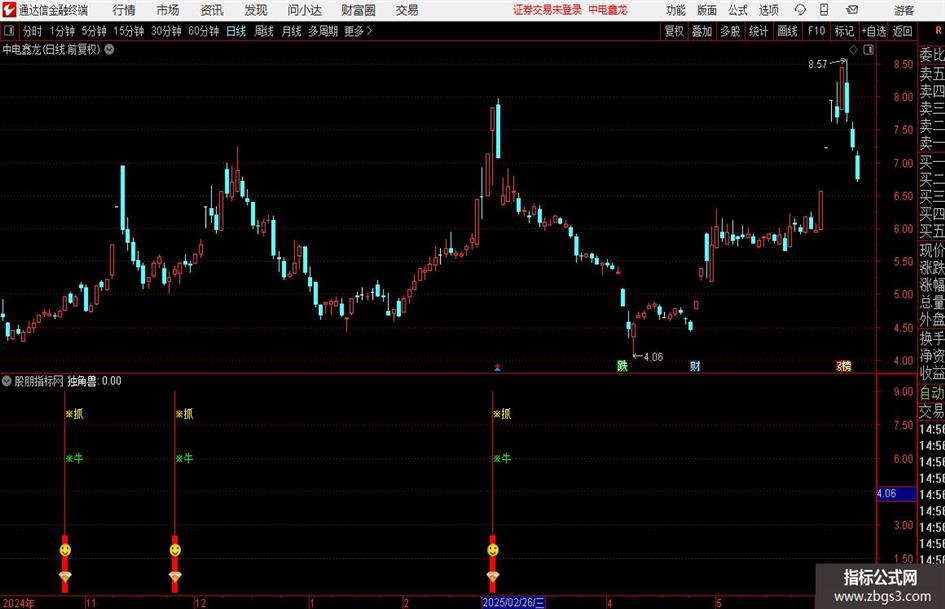Open the 版面 menu
This screenshot has width=945, height=609.
click(706, 10)
